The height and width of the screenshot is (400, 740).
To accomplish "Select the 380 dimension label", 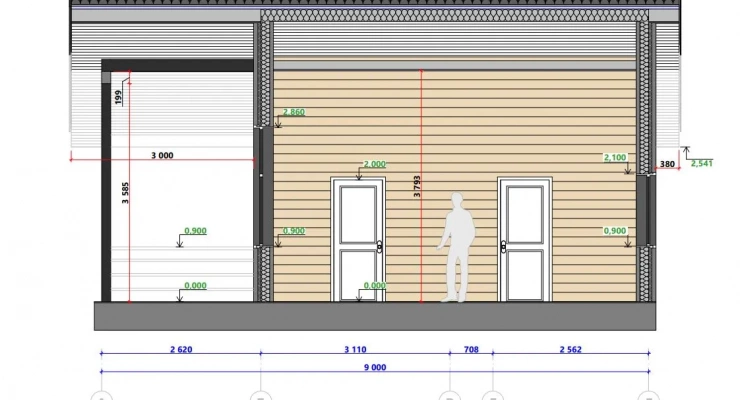I will [667, 164].
